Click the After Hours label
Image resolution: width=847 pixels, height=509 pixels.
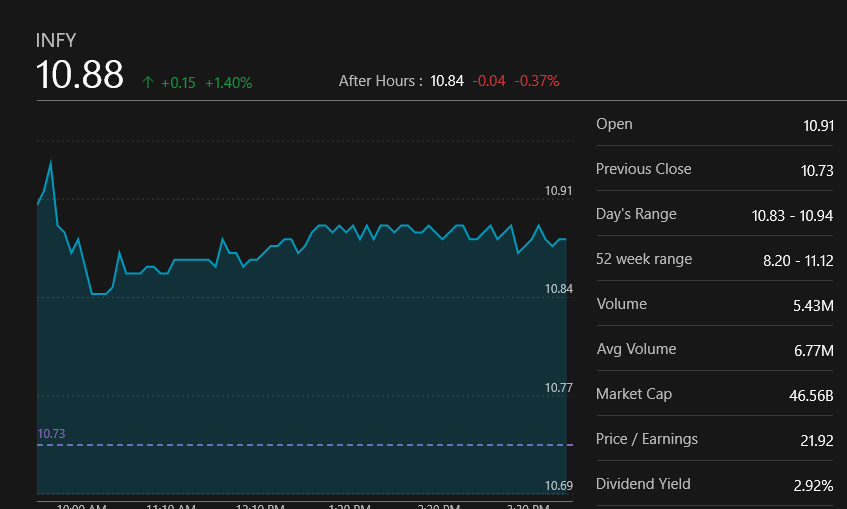tap(380, 80)
